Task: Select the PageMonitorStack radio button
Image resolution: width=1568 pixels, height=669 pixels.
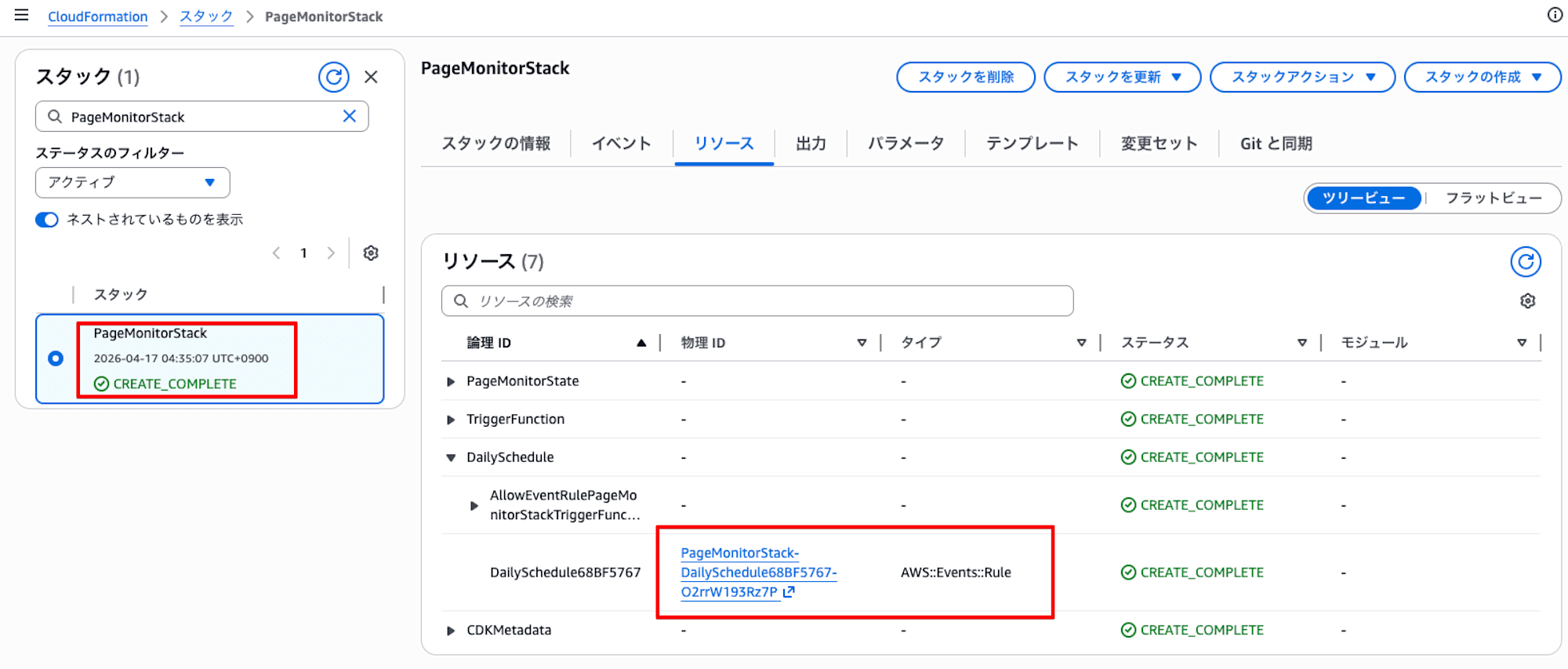Action: click(x=56, y=358)
